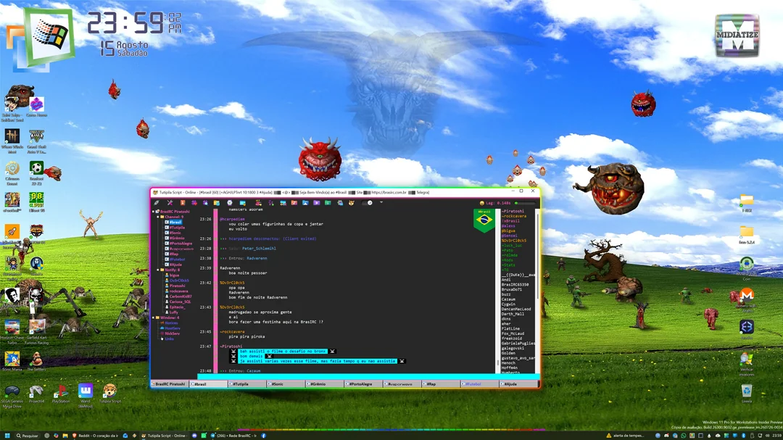The width and height of the screenshot is (783, 440).
Task: Select #Grêmio channel in the tree
Action: 177,238
